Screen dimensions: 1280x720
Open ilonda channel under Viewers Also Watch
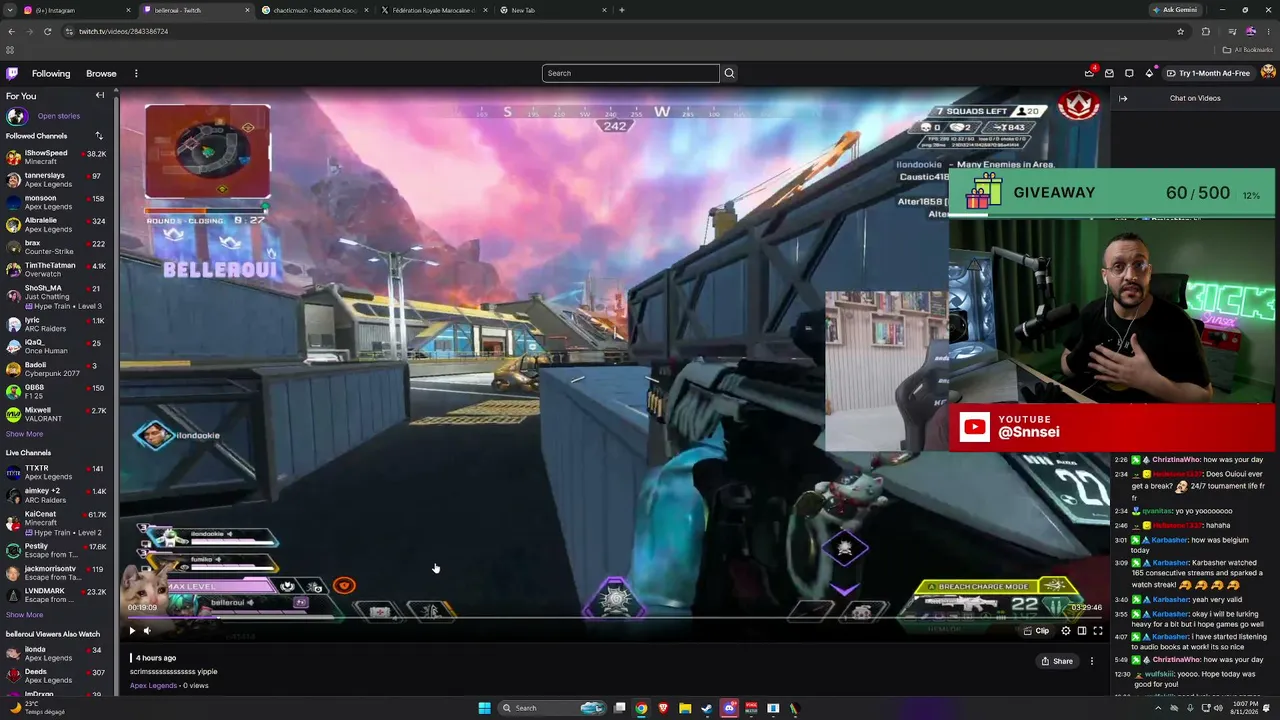point(57,653)
